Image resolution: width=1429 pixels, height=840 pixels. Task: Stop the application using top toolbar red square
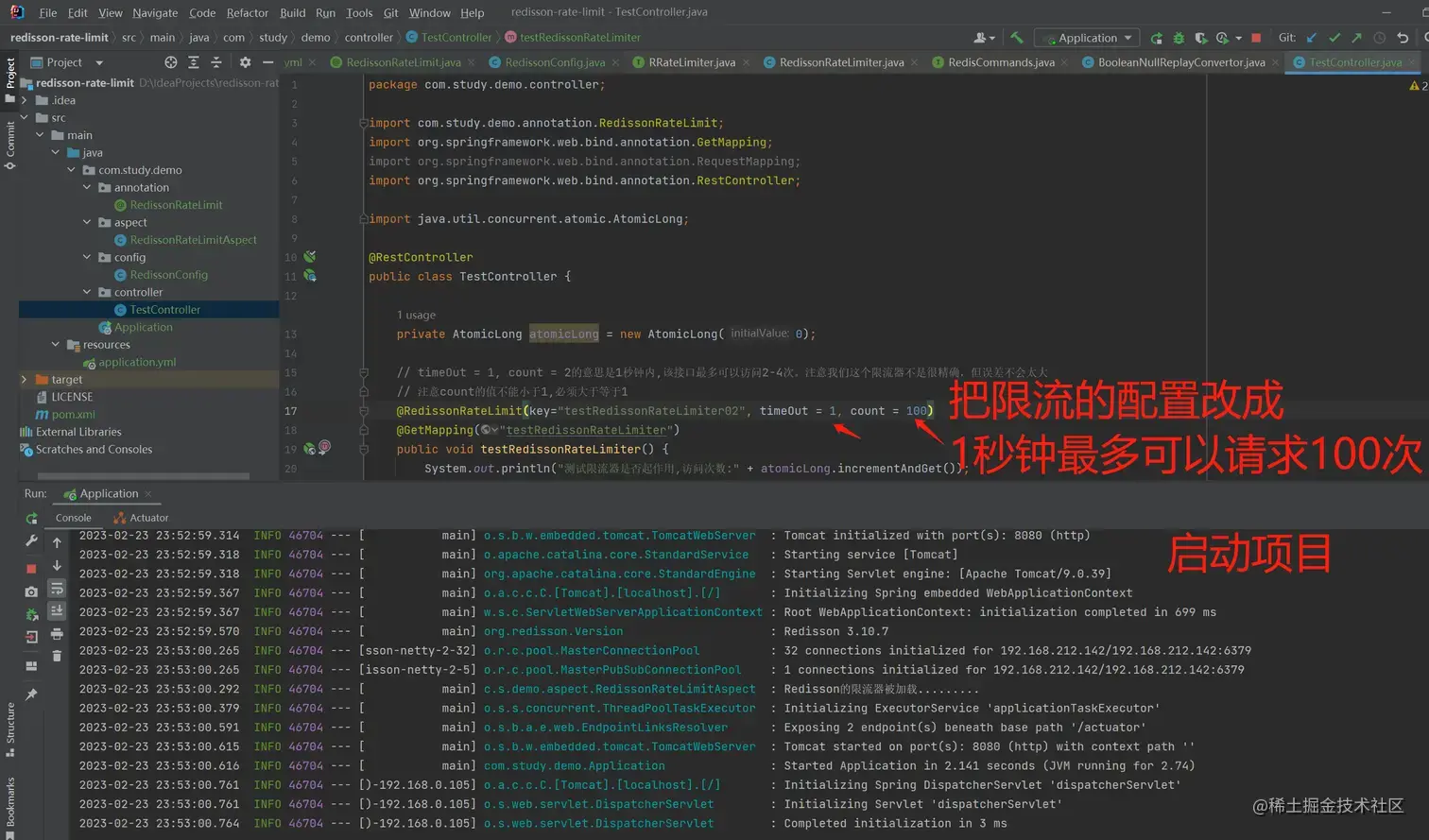pos(1256,38)
